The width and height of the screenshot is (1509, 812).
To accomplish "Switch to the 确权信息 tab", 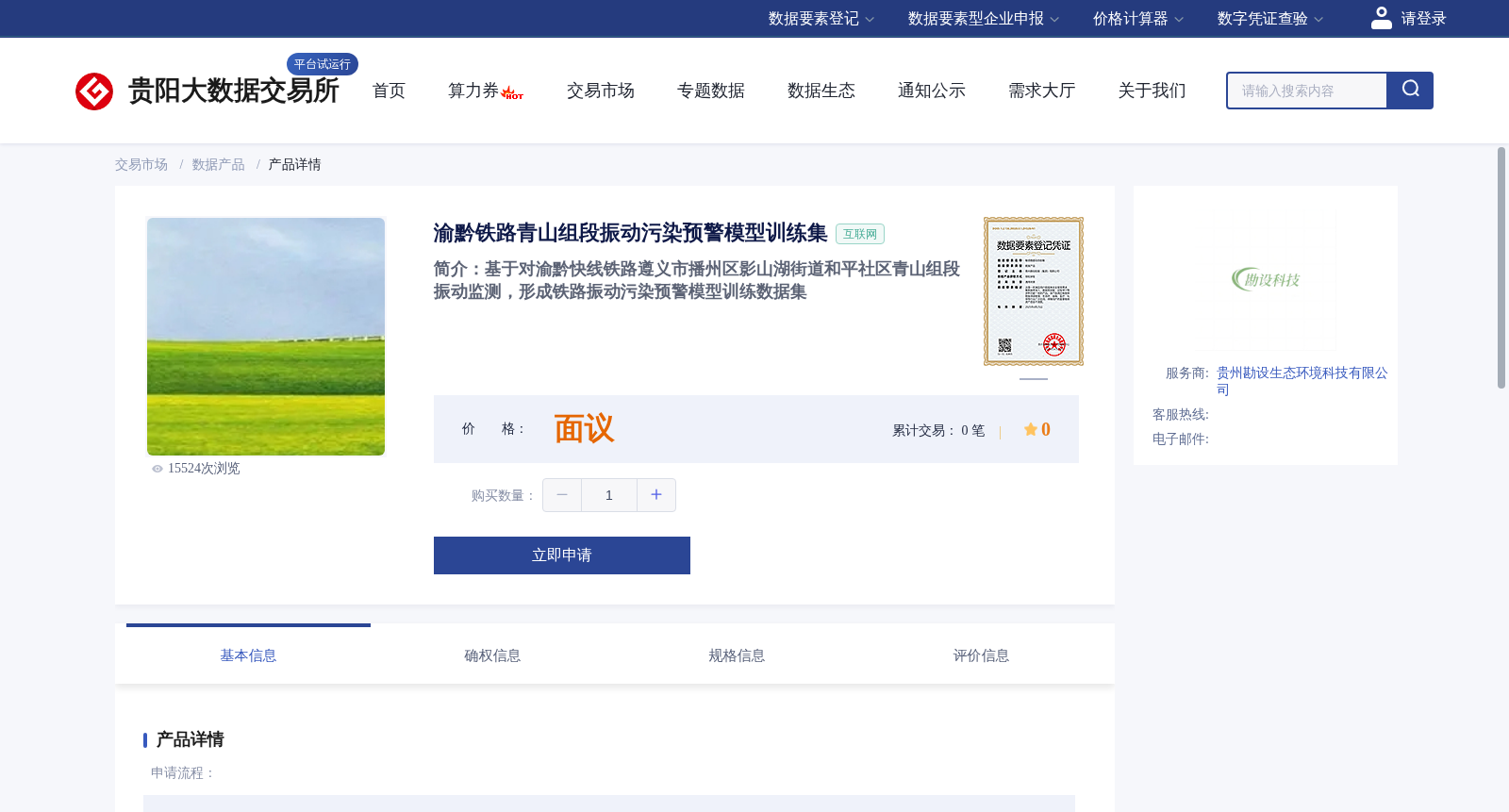I will point(492,655).
